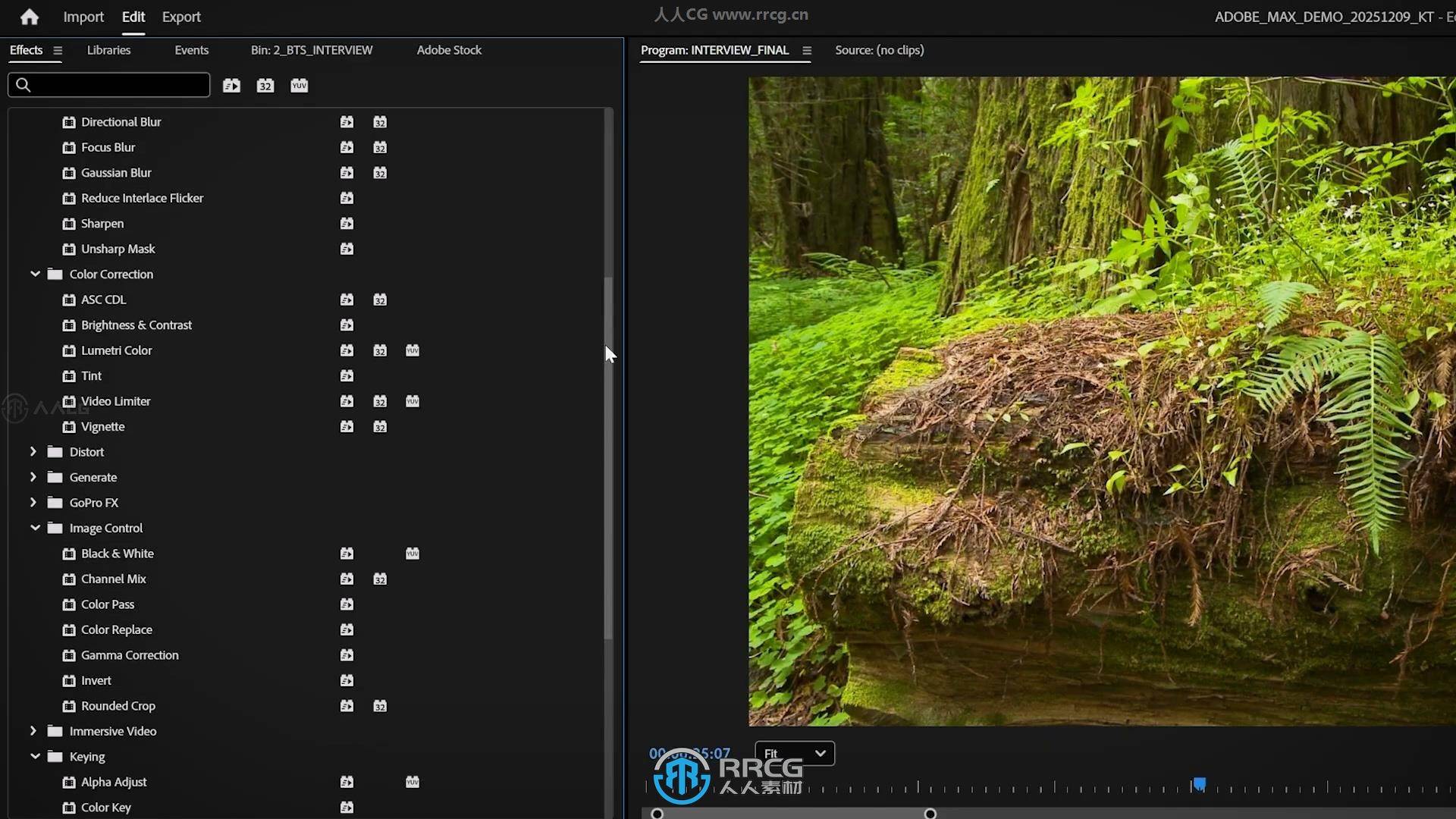This screenshot has height=819, width=1456.
Task: Switch to the Libraries tab
Action: [108, 50]
